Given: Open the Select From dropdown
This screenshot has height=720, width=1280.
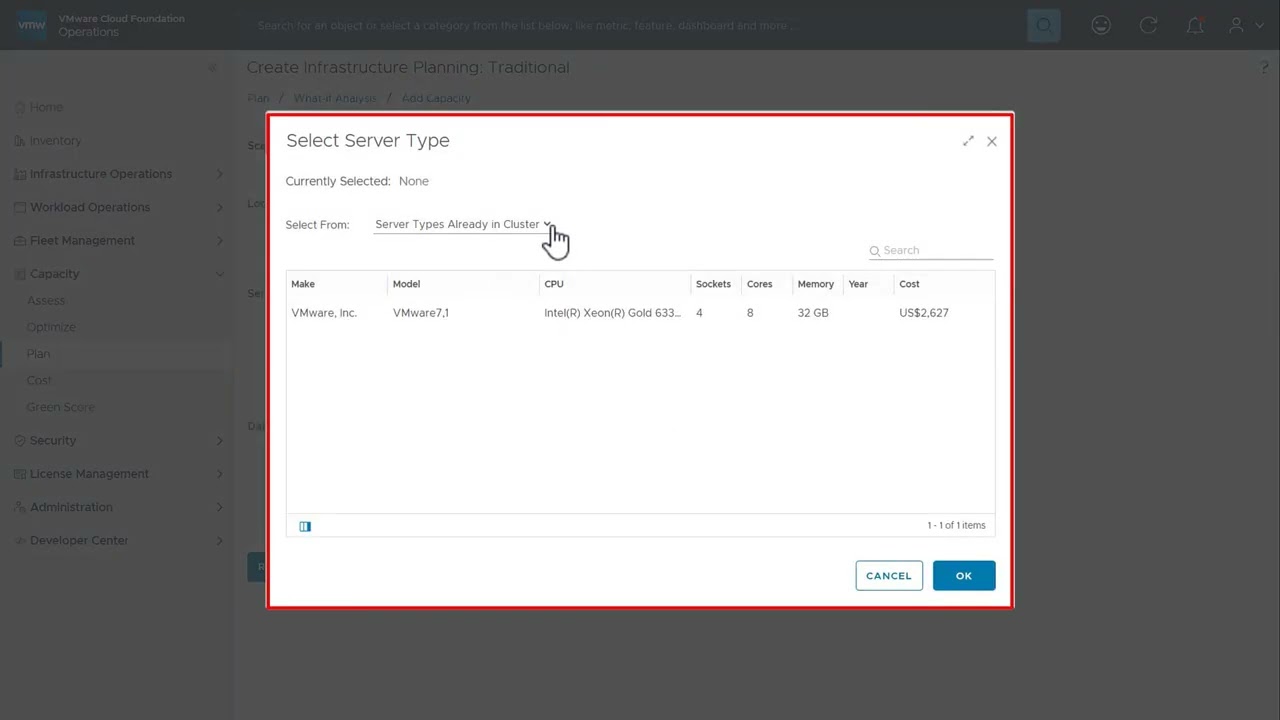Looking at the screenshot, I should point(462,224).
